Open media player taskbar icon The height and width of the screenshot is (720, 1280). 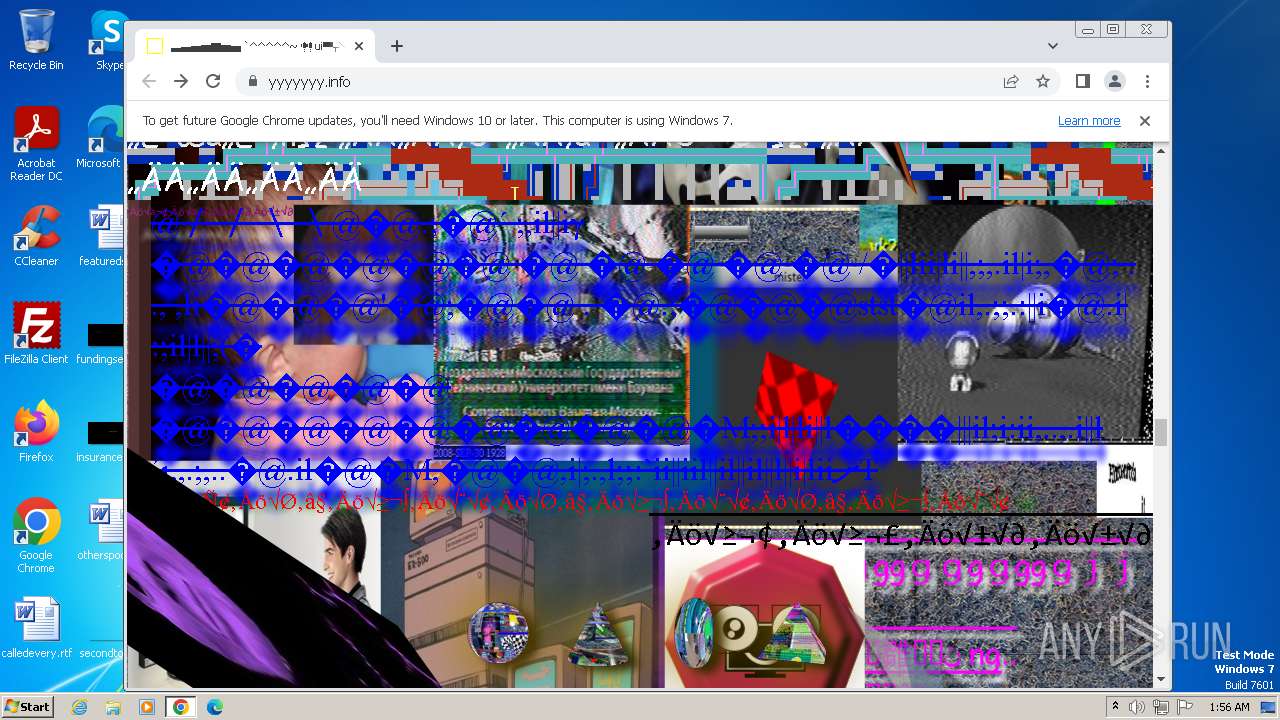coord(147,707)
